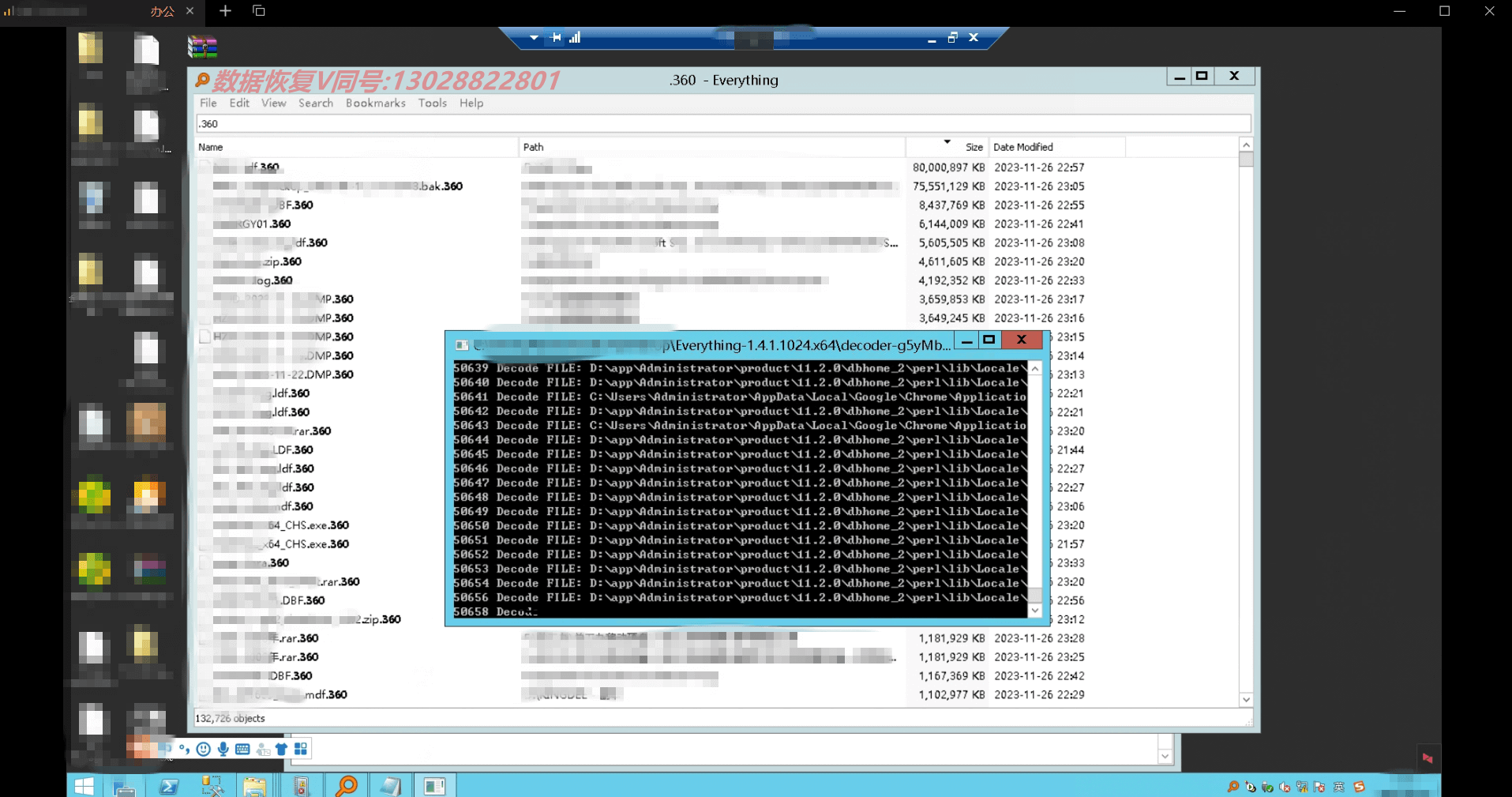The height and width of the screenshot is (797, 1512).
Task: Close the 办公 session tab
Action: click(189, 11)
